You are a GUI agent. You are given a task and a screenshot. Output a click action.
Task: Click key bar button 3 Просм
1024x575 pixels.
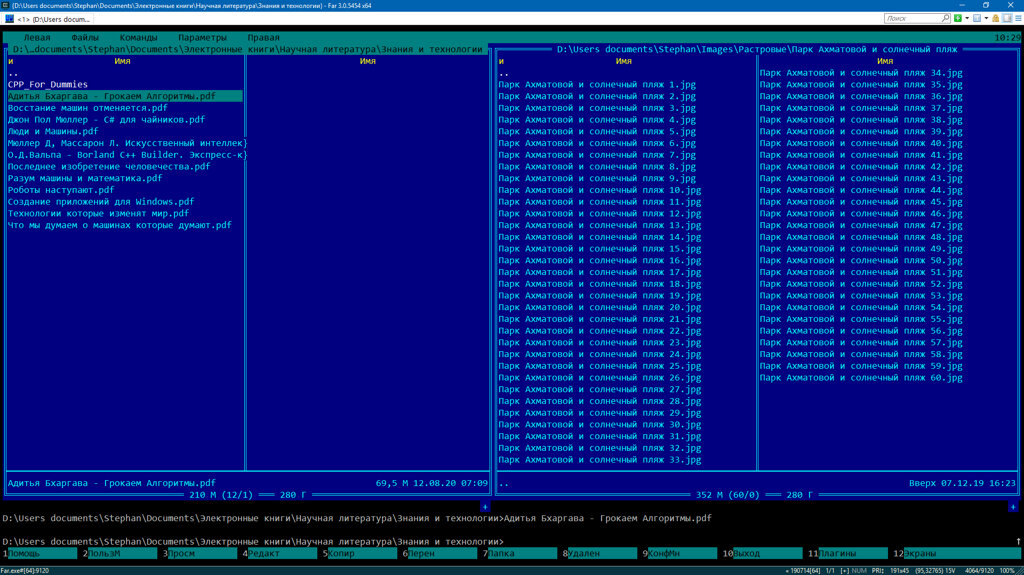click(202, 553)
